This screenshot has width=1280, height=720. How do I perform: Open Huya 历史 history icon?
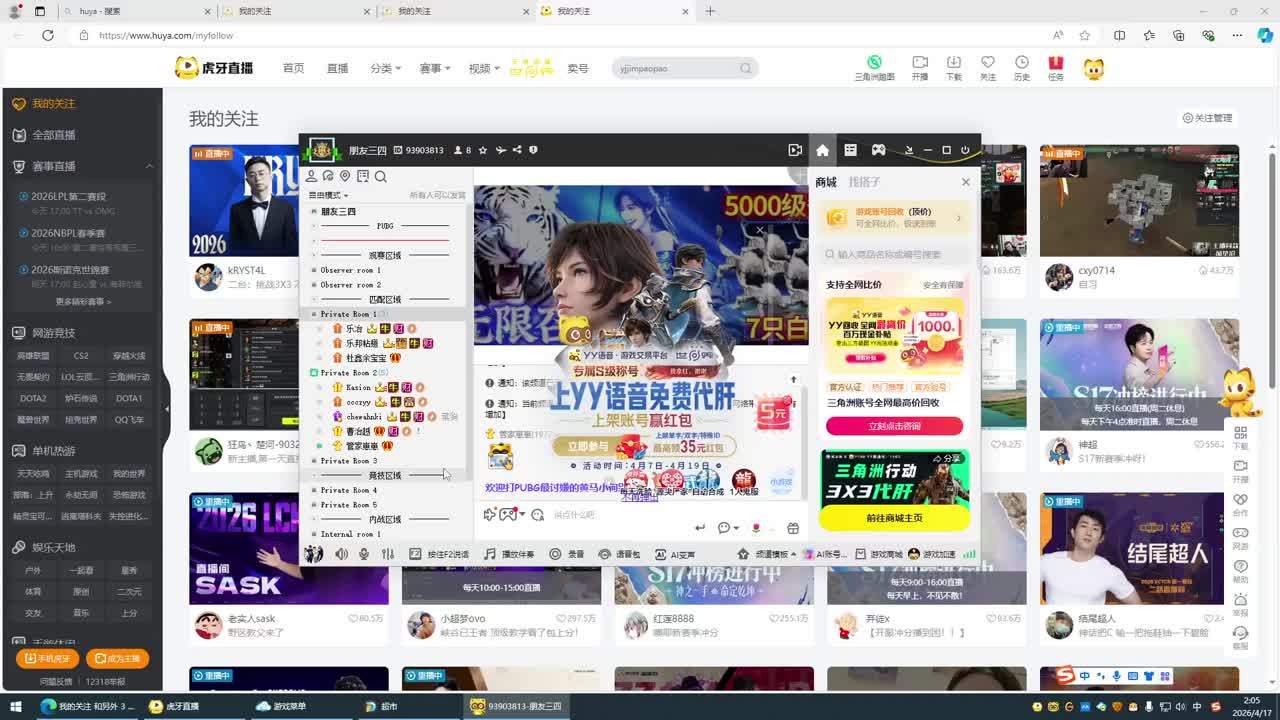(x=1021, y=67)
